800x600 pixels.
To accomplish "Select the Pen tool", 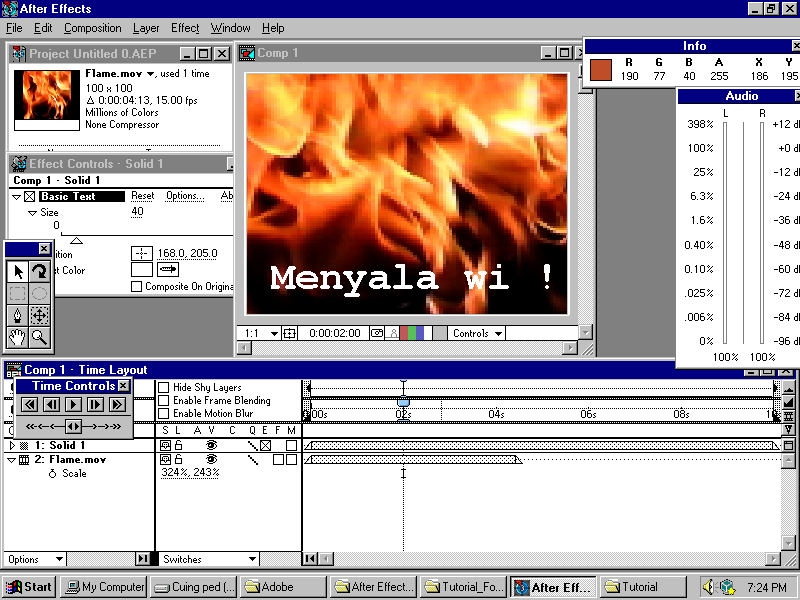I will pos(17,315).
